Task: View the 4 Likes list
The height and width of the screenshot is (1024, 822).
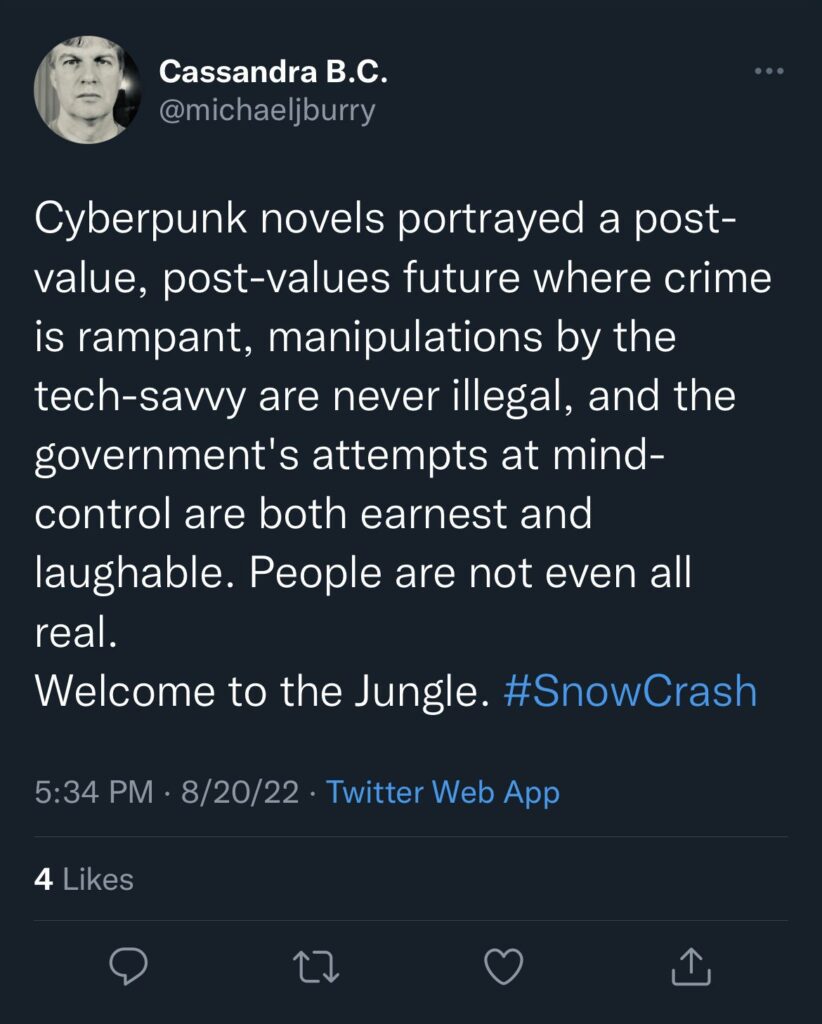Action: point(84,879)
